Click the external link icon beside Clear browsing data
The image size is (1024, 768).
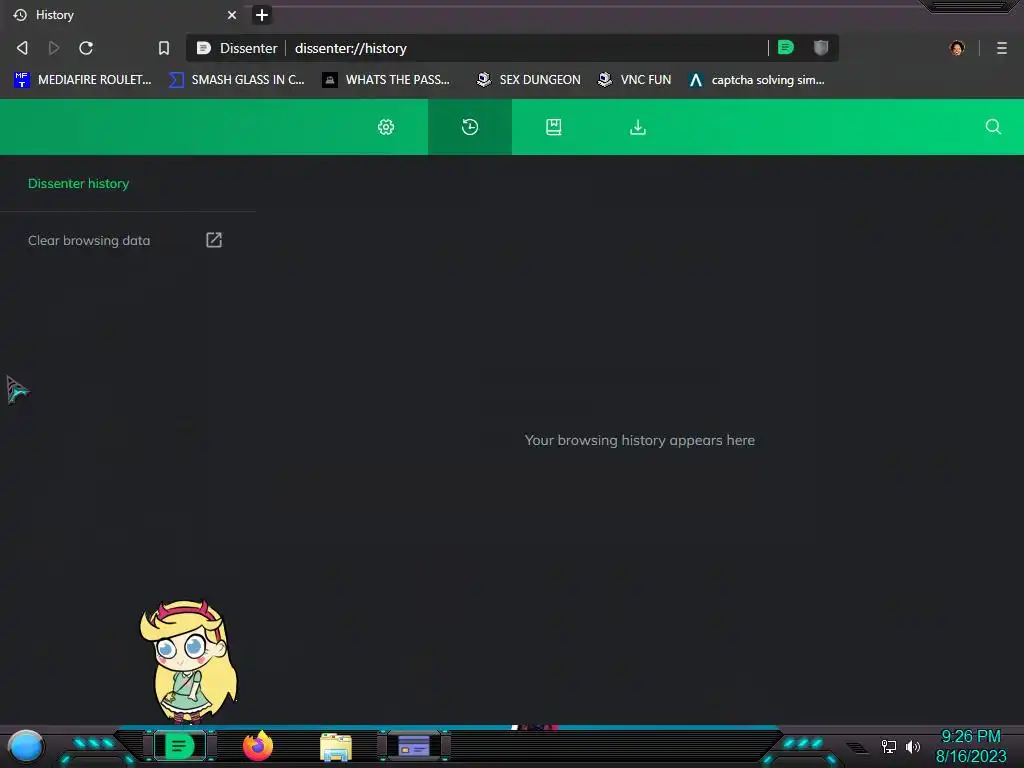tap(214, 240)
